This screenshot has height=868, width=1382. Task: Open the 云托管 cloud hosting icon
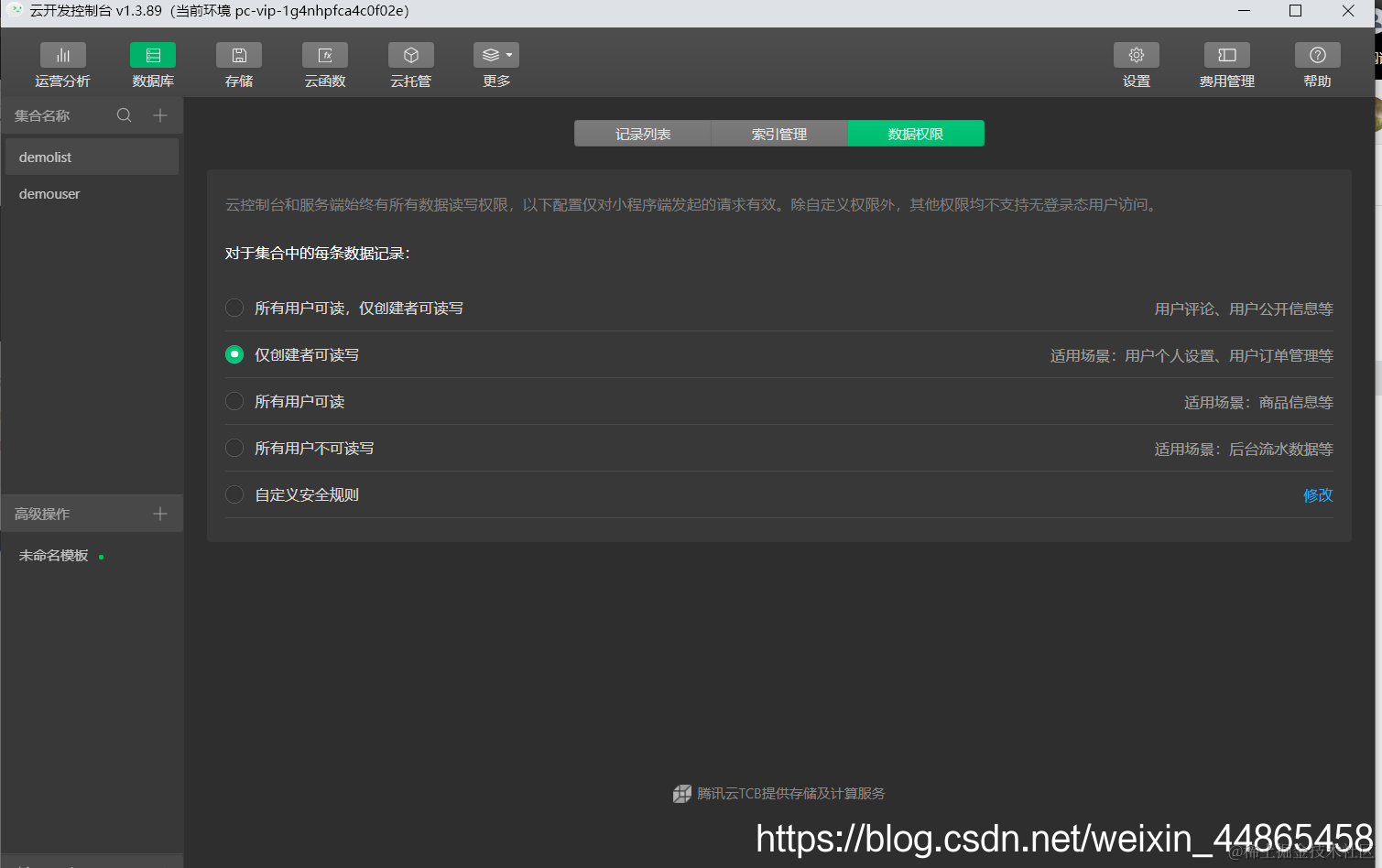[x=411, y=55]
